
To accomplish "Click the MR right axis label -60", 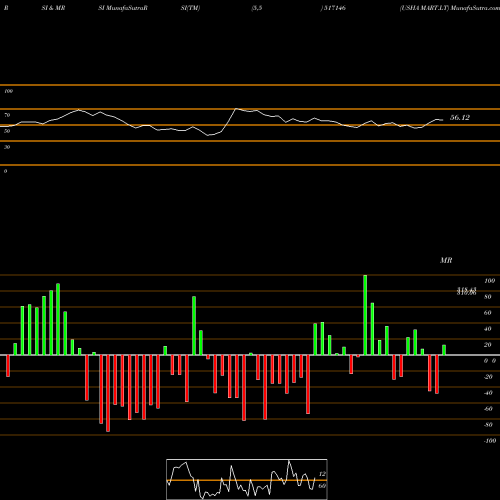I will [488, 409].
